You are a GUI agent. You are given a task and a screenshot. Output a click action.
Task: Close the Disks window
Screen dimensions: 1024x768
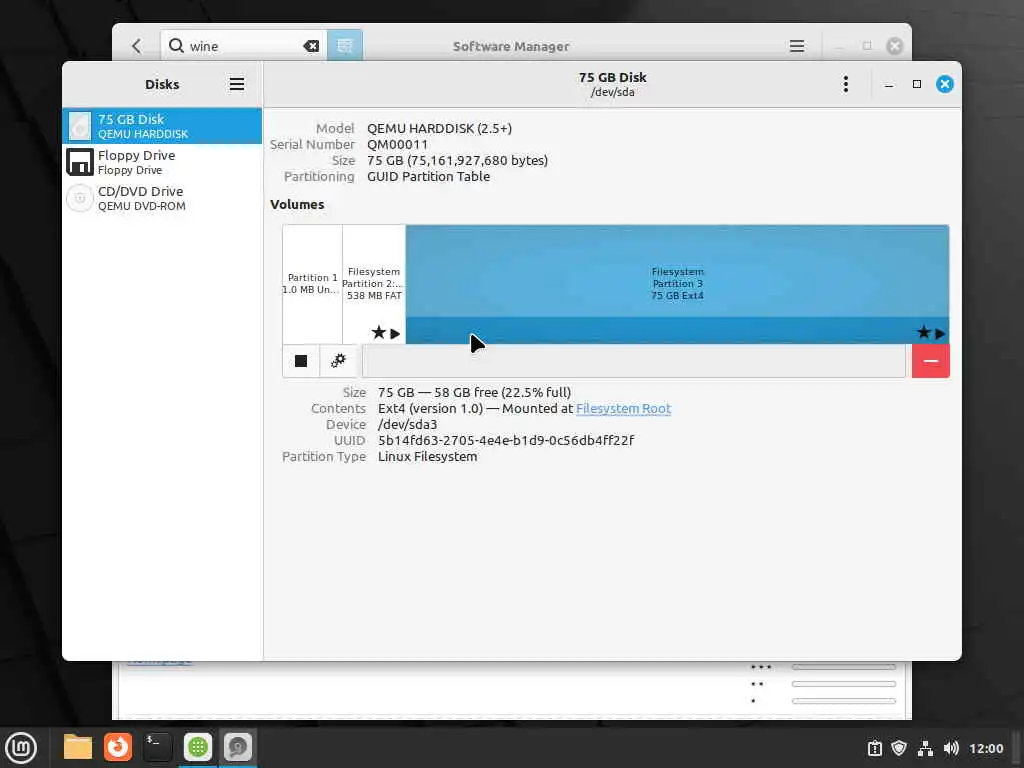(944, 84)
